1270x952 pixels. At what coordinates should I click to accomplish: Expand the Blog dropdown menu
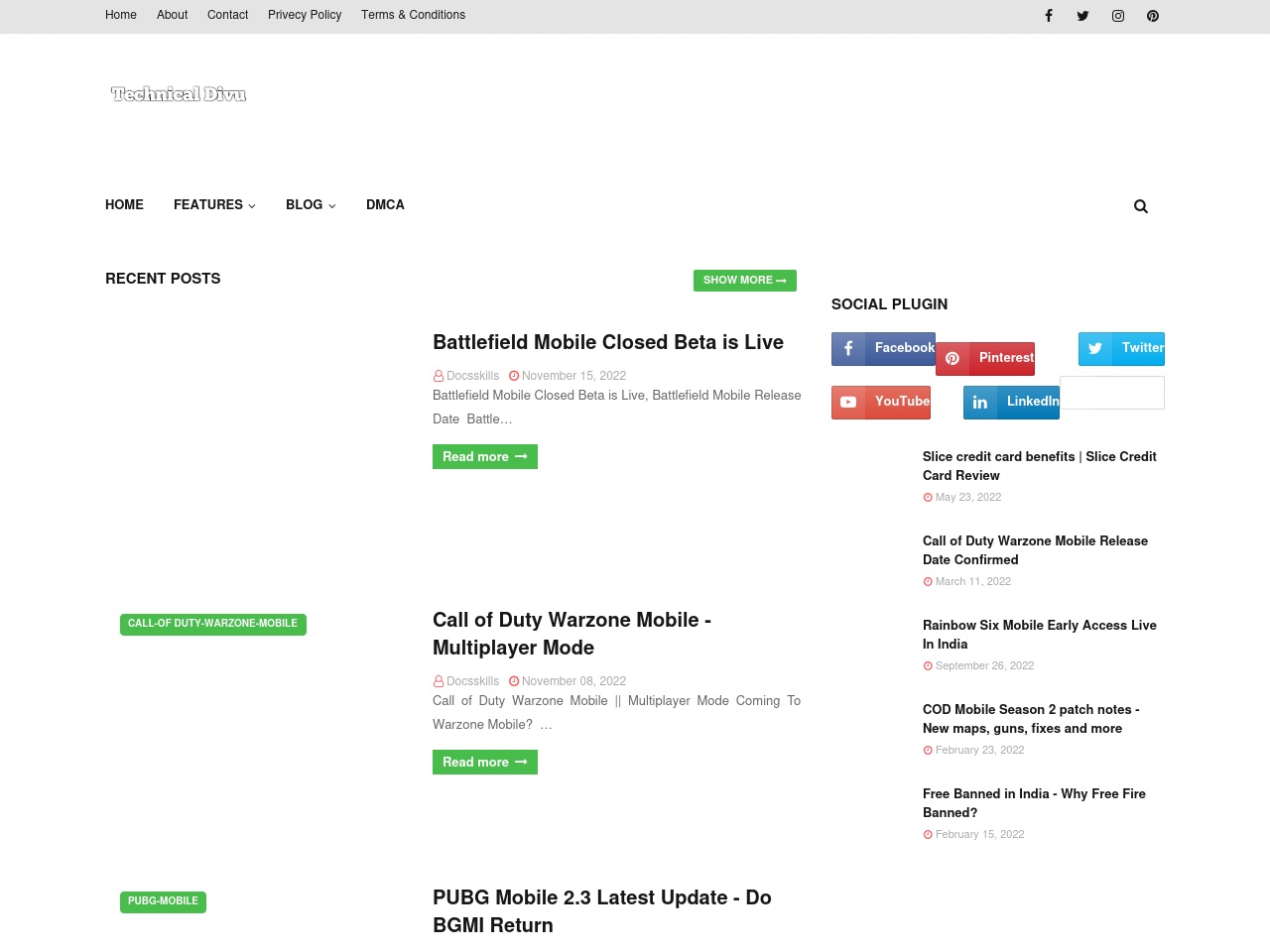point(311,204)
